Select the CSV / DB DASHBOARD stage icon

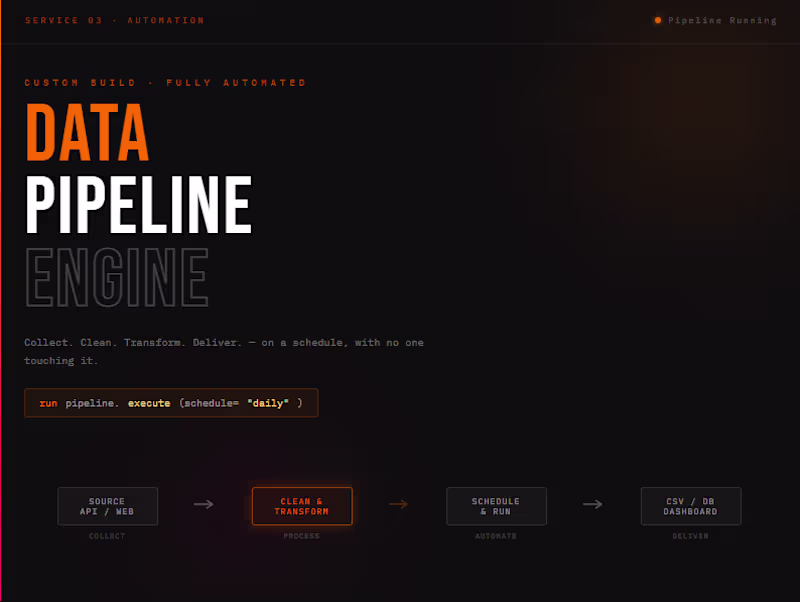tap(691, 506)
